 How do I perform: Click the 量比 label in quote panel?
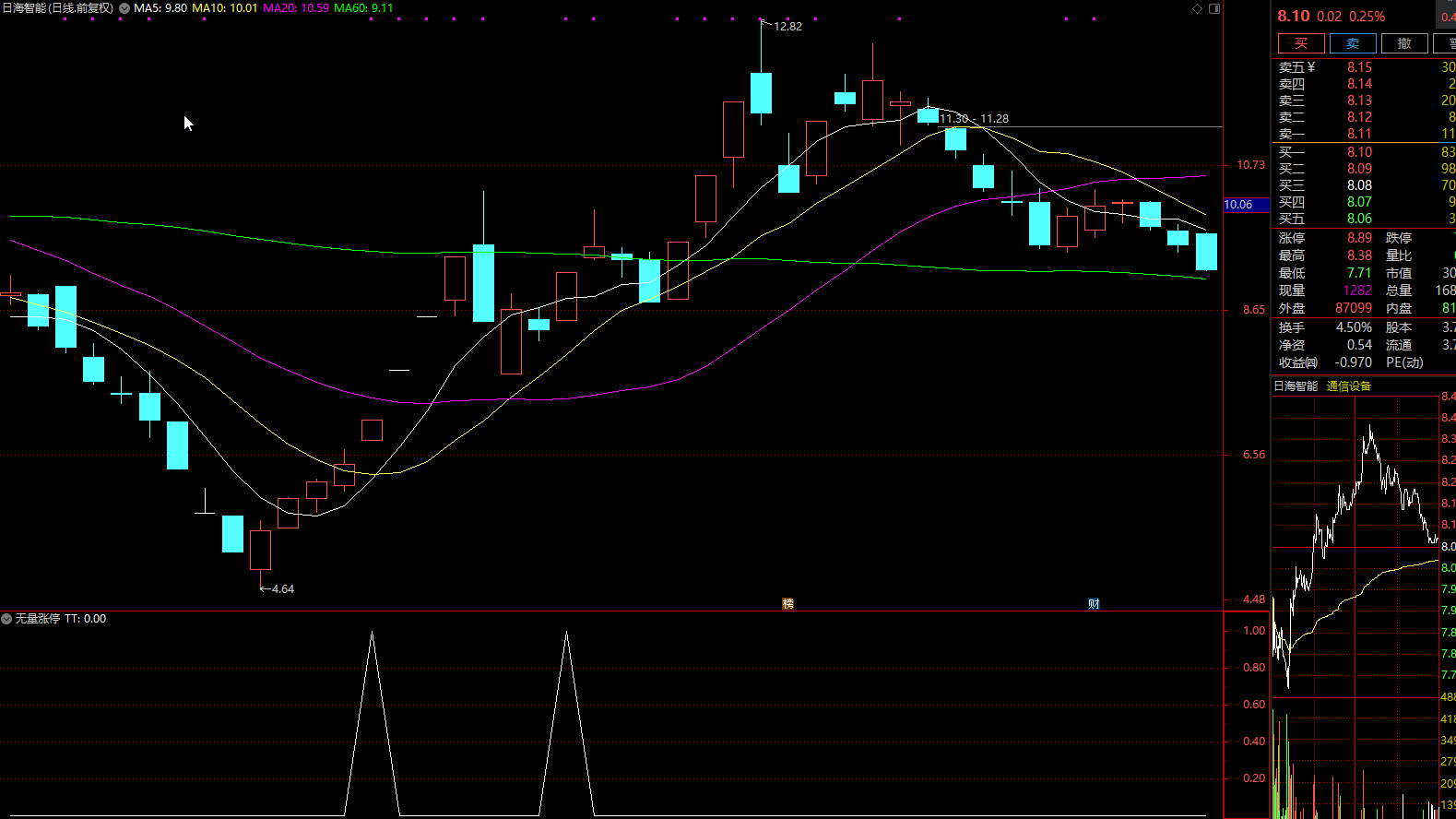(x=1399, y=255)
